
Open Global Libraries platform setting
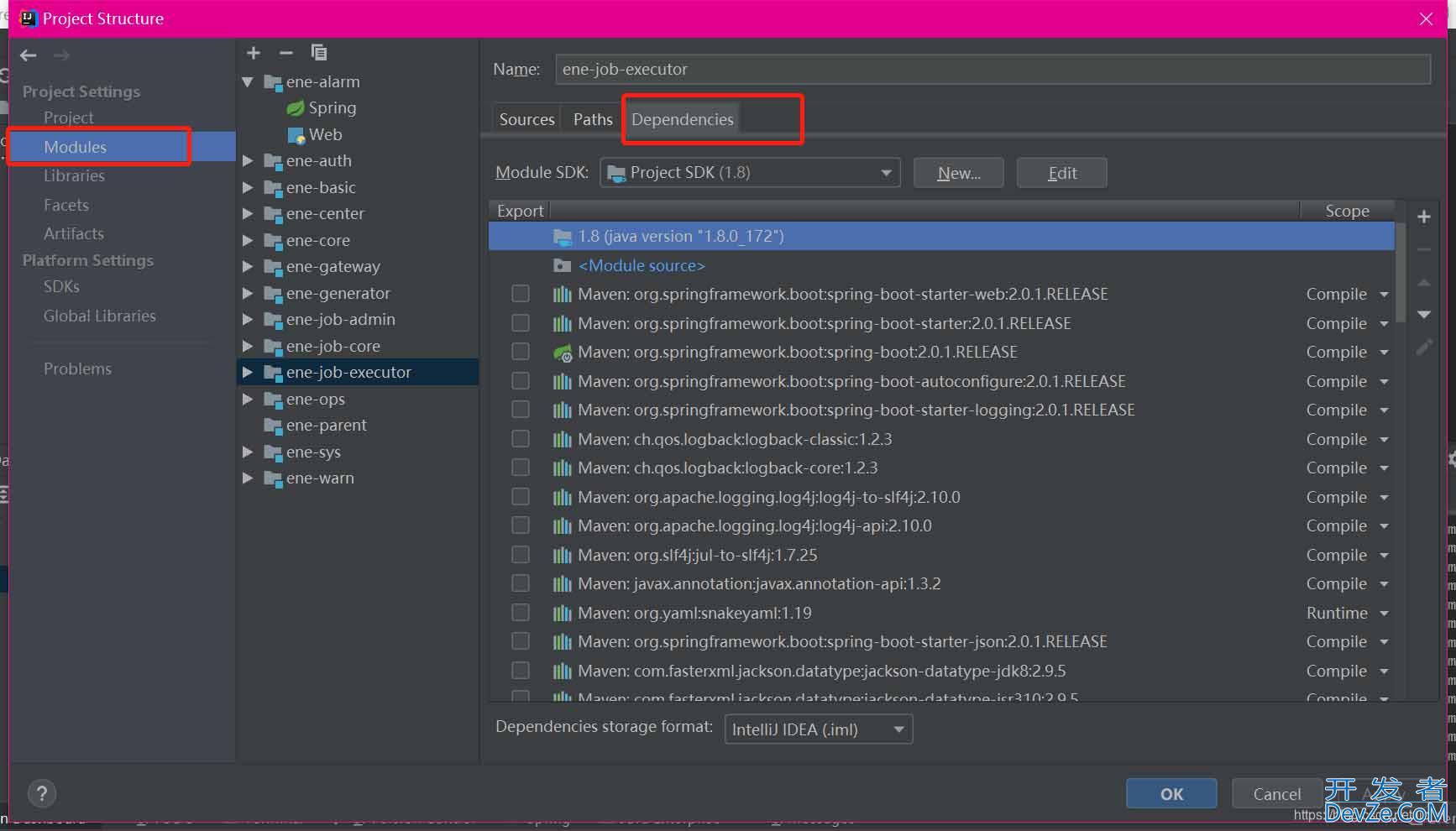100,316
